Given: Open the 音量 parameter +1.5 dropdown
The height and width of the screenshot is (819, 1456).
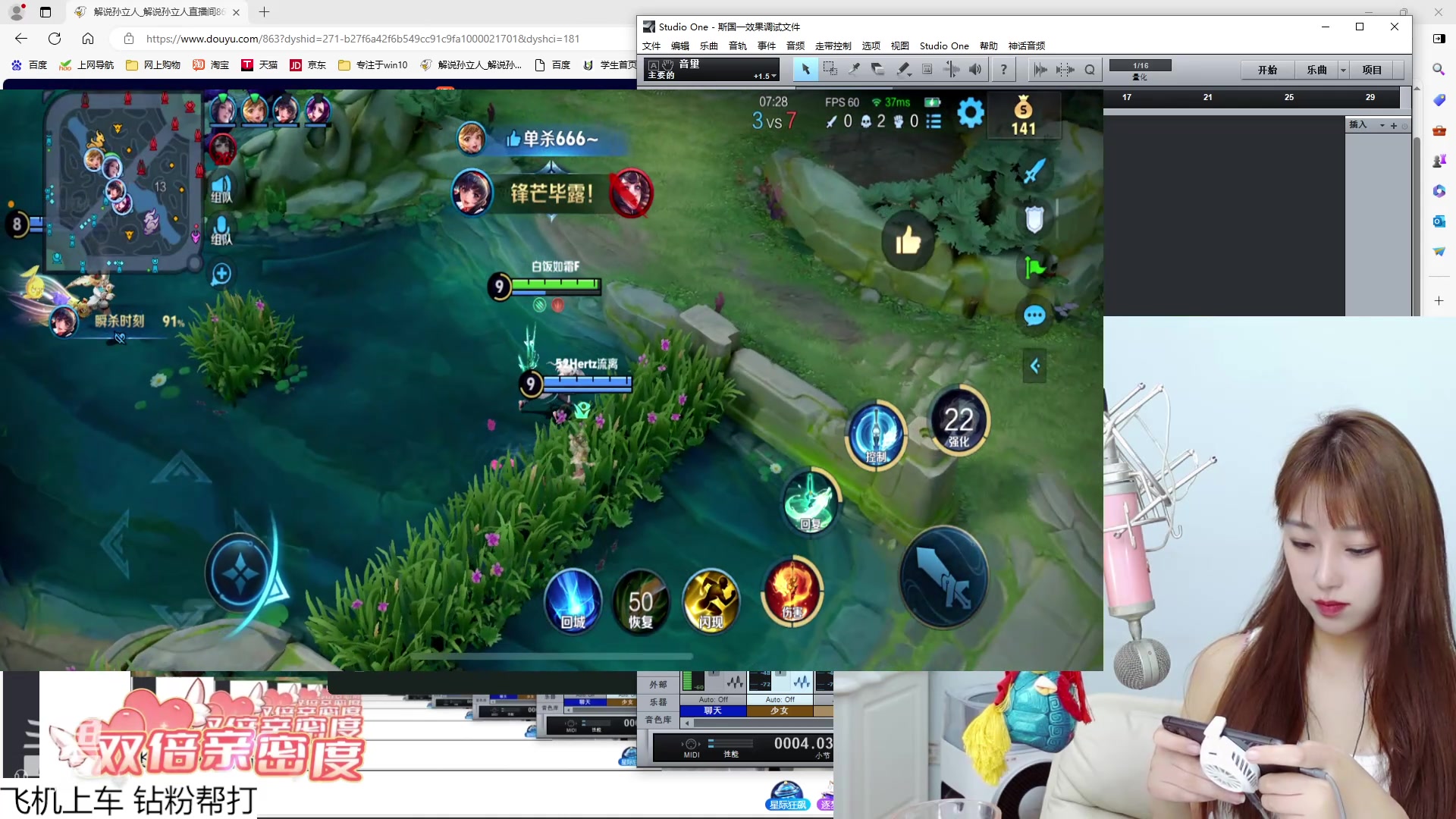Looking at the screenshot, I should click(764, 76).
